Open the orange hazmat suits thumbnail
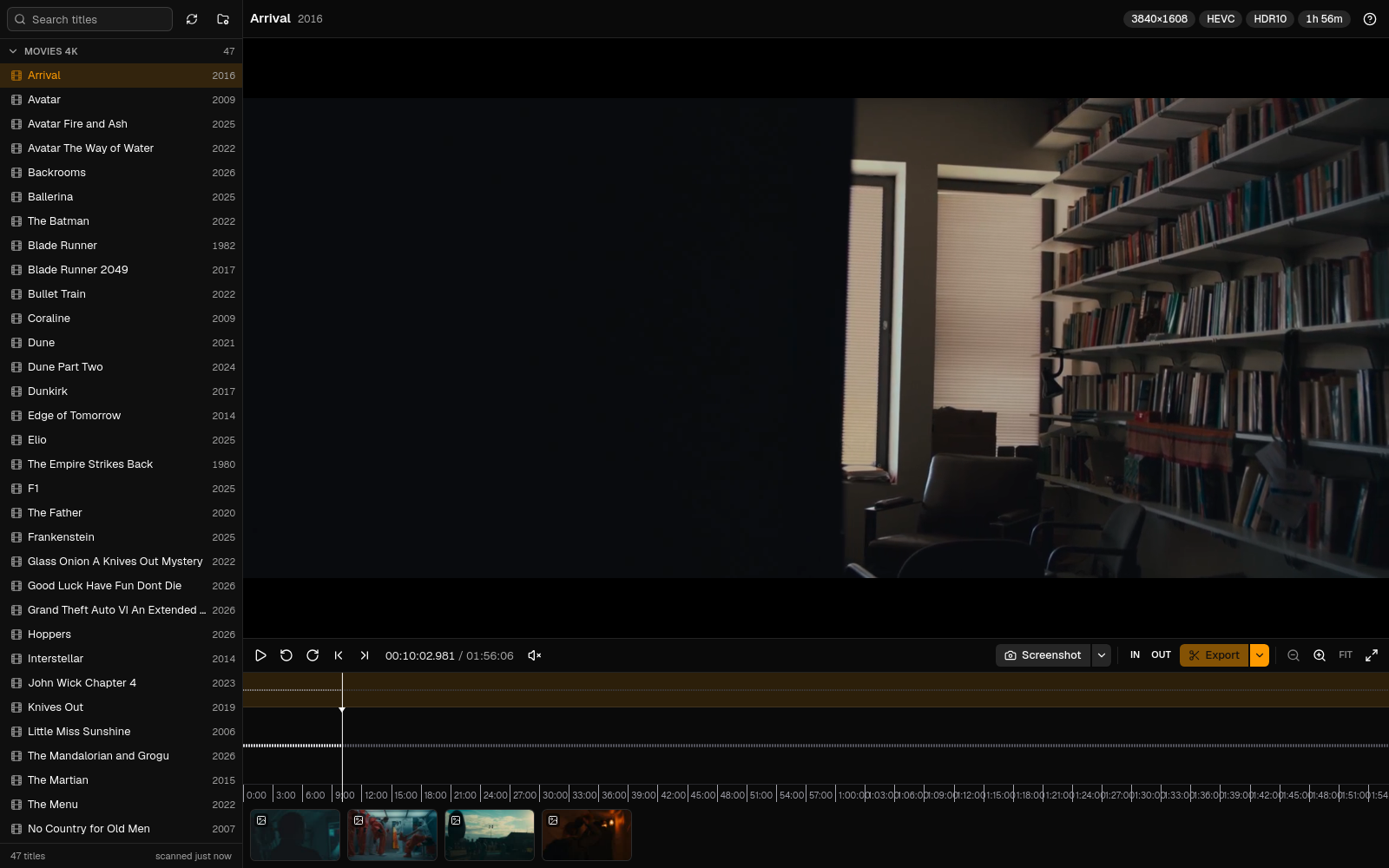The height and width of the screenshot is (868, 1389). pyautogui.click(x=392, y=835)
